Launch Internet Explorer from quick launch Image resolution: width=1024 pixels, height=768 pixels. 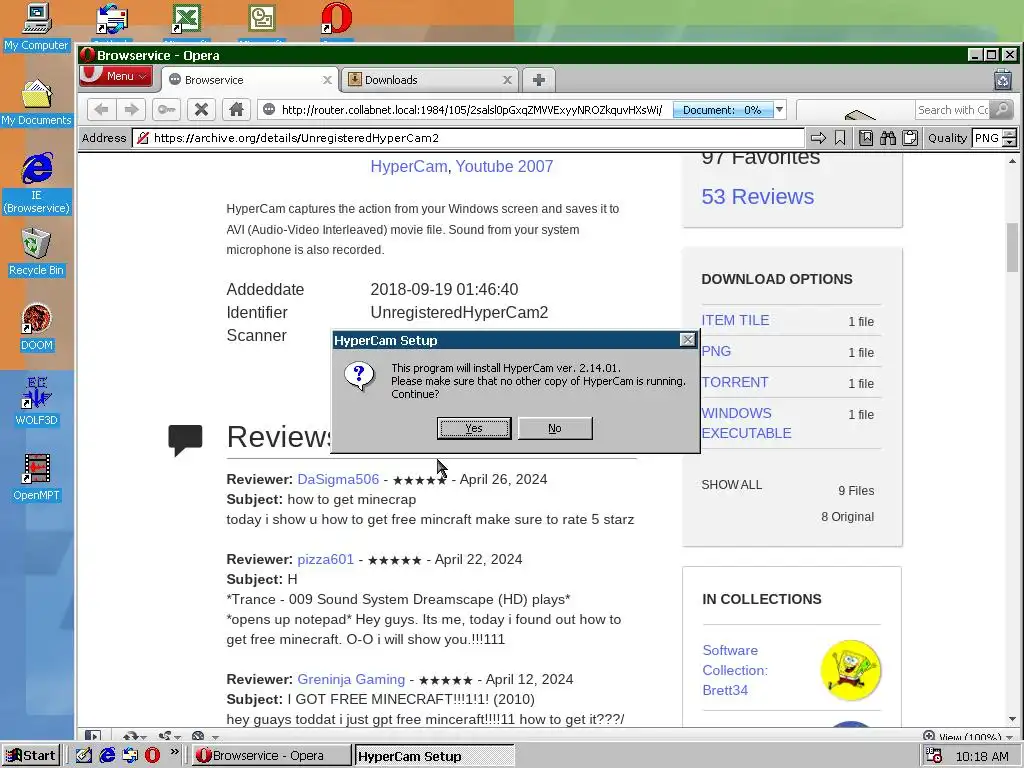[107, 756]
